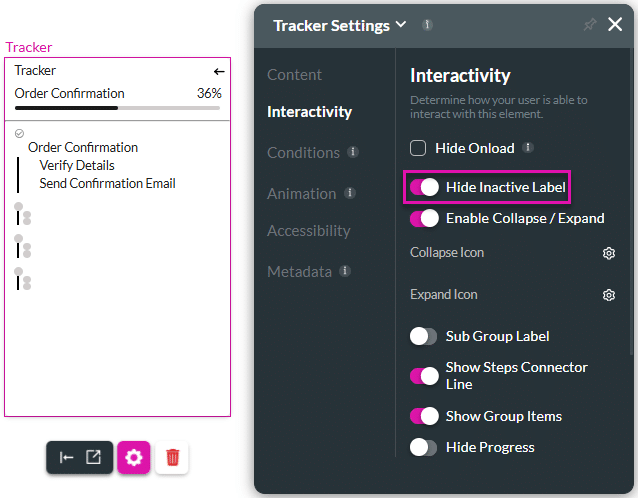The height and width of the screenshot is (498, 638).
Task: Click the Tracker heading inside widget
Action: tap(35, 70)
